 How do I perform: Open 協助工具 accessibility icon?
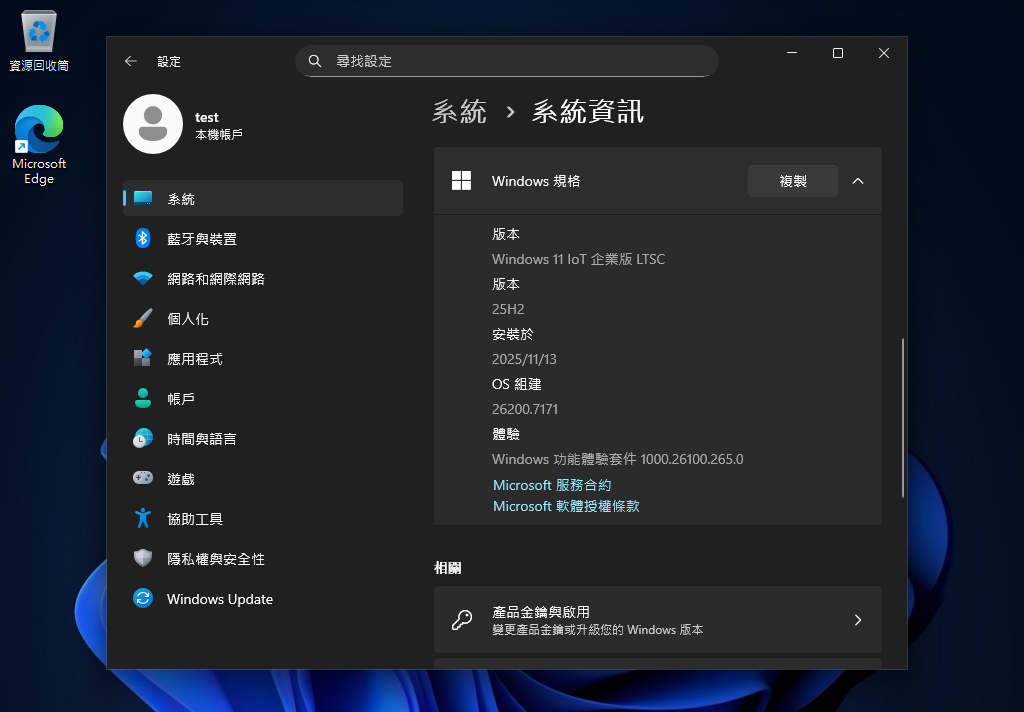click(x=143, y=518)
